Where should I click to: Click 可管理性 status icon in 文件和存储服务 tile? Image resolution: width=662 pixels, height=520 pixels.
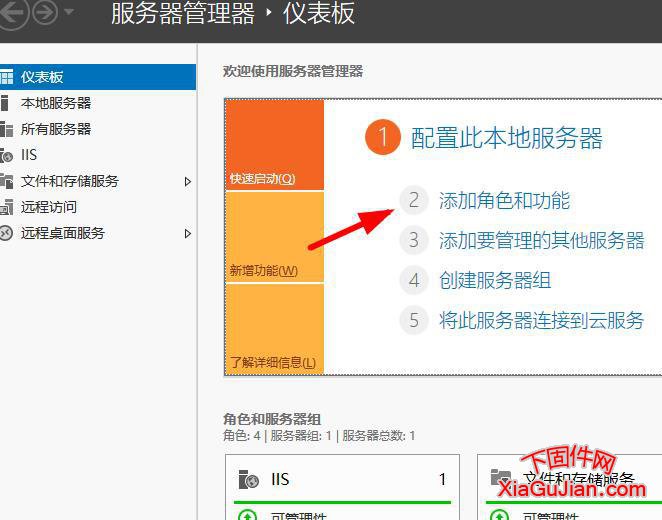pos(499,515)
